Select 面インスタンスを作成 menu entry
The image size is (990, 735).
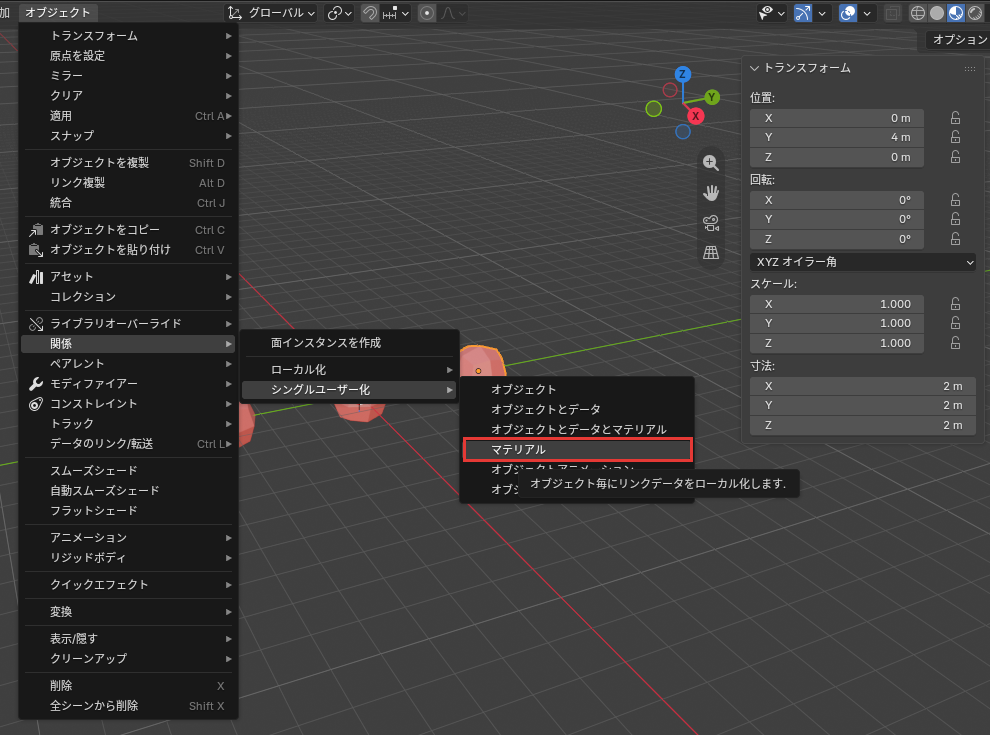click(x=349, y=343)
